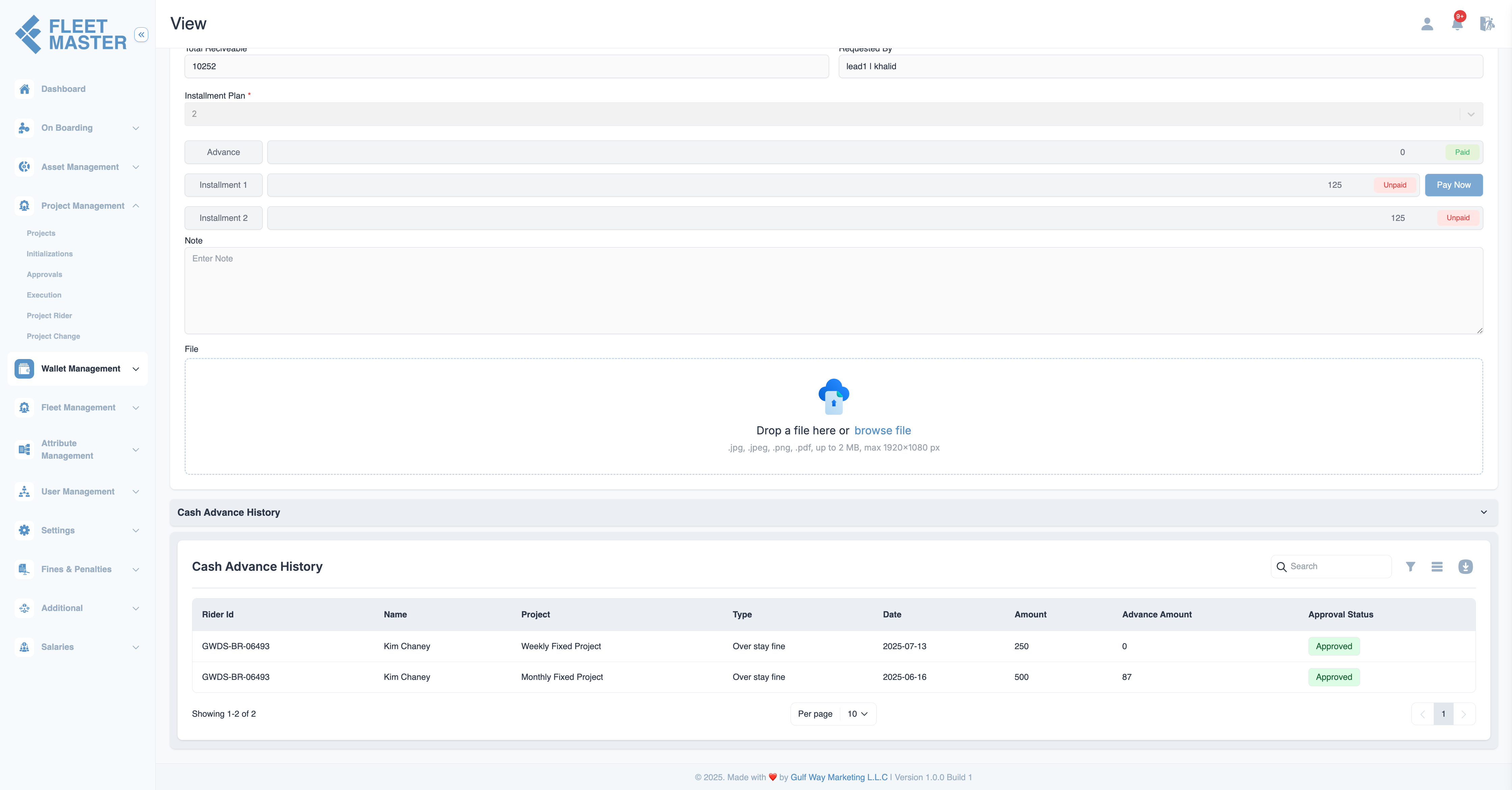The image size is (1512, 790).
Task: Click Approved badge for Weekly Fixed Project
Action: 1333,646
